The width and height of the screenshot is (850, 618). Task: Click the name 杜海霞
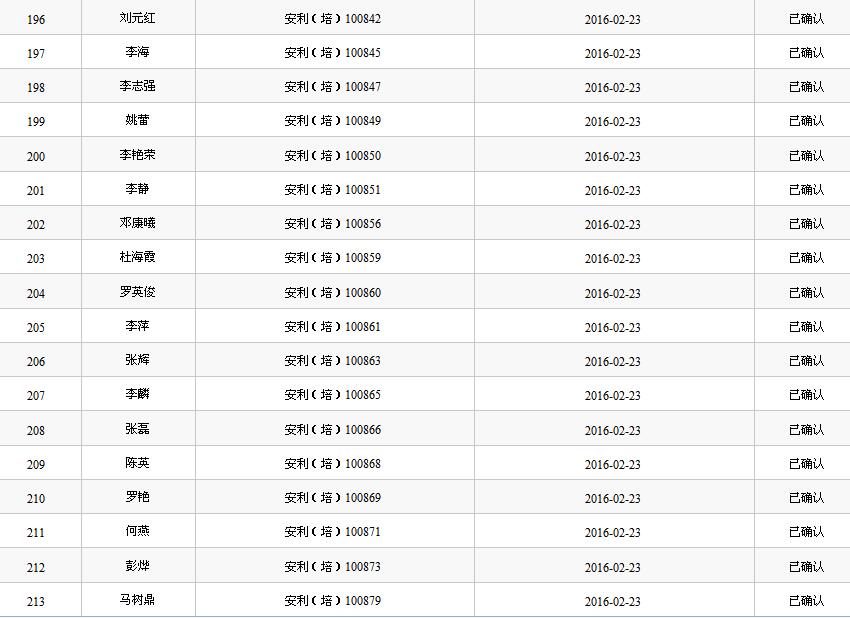click(137, 258)
